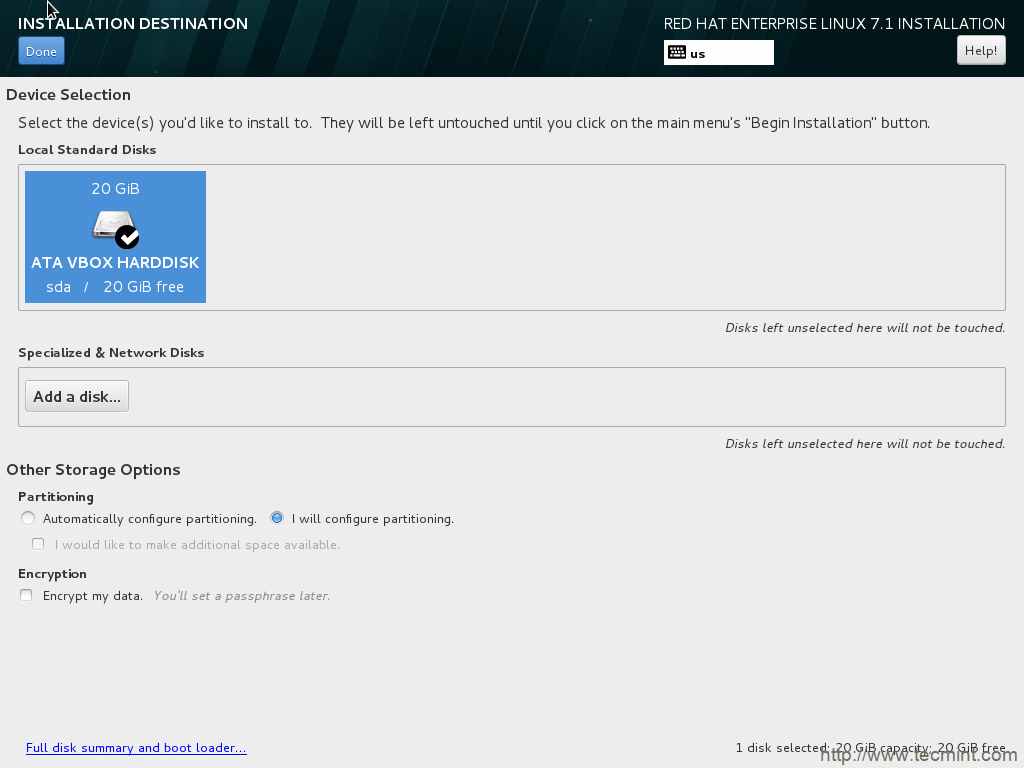
Task: Click 'sda / 20 GiB free' text
Action: coord(115,287)
